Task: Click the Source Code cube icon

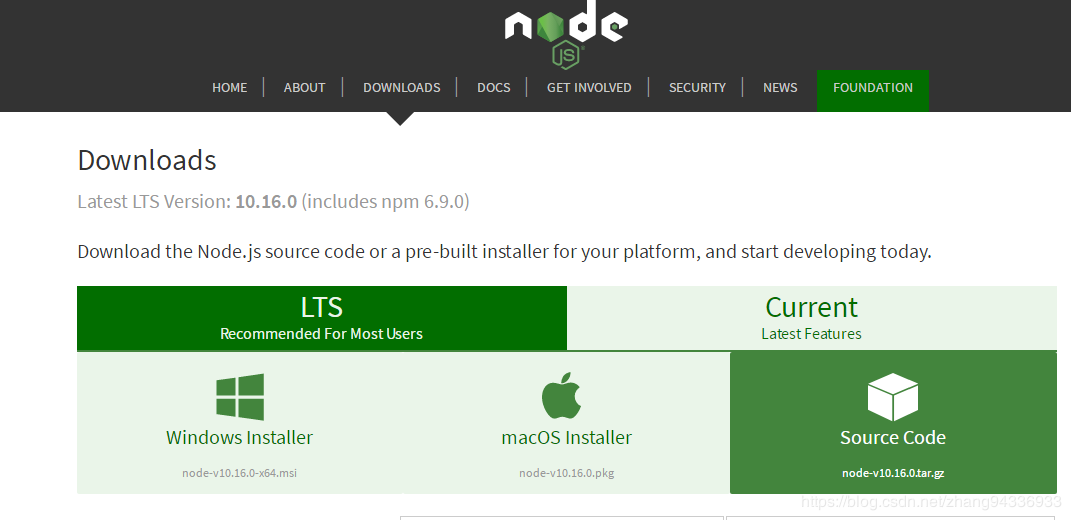Action: (x=893, y=397)
